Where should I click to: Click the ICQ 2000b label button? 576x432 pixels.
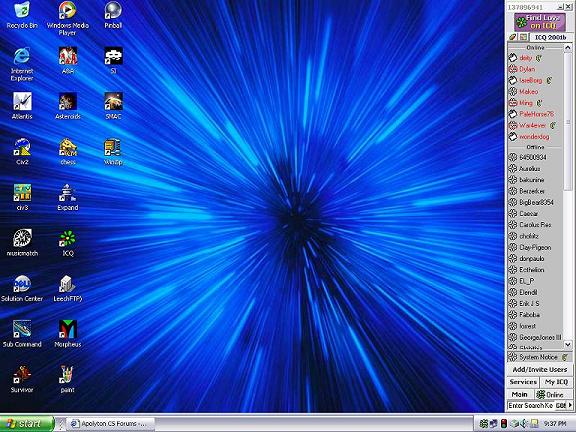(550, 37)
